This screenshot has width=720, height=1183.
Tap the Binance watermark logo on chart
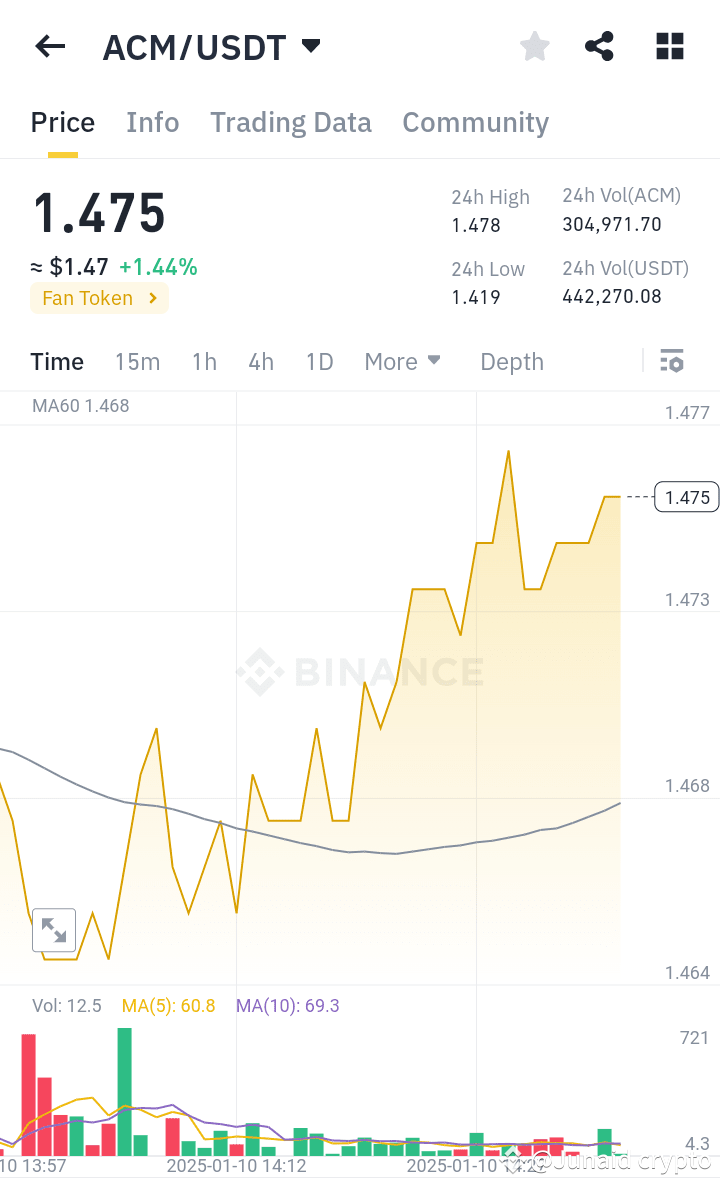tap(360, 672)
